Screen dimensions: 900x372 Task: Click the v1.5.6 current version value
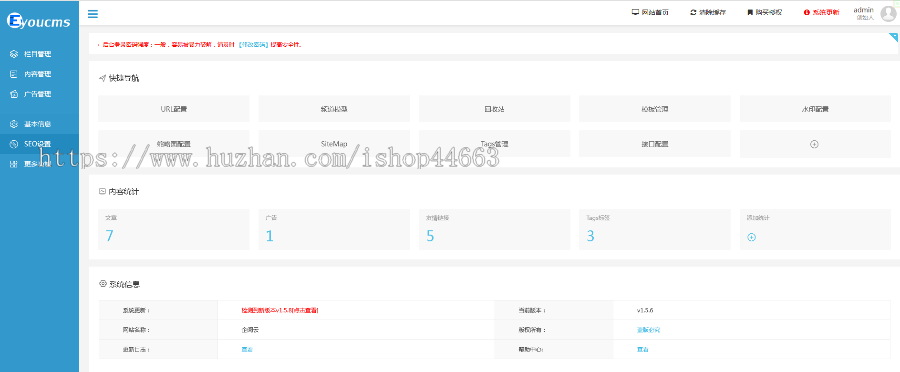click(x=645, y=310)
